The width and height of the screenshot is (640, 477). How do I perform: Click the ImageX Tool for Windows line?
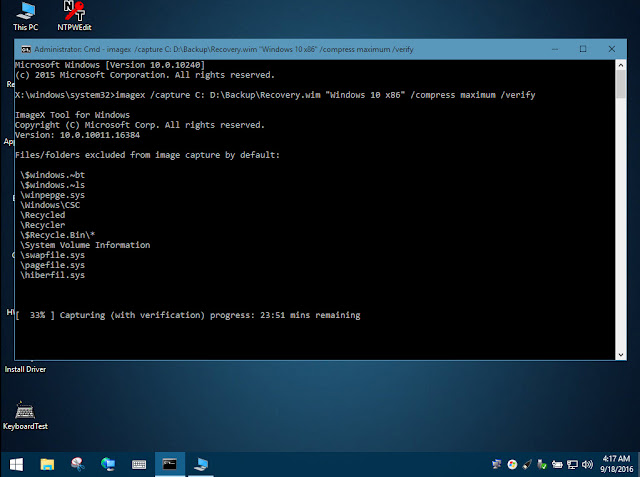[72, 115]
